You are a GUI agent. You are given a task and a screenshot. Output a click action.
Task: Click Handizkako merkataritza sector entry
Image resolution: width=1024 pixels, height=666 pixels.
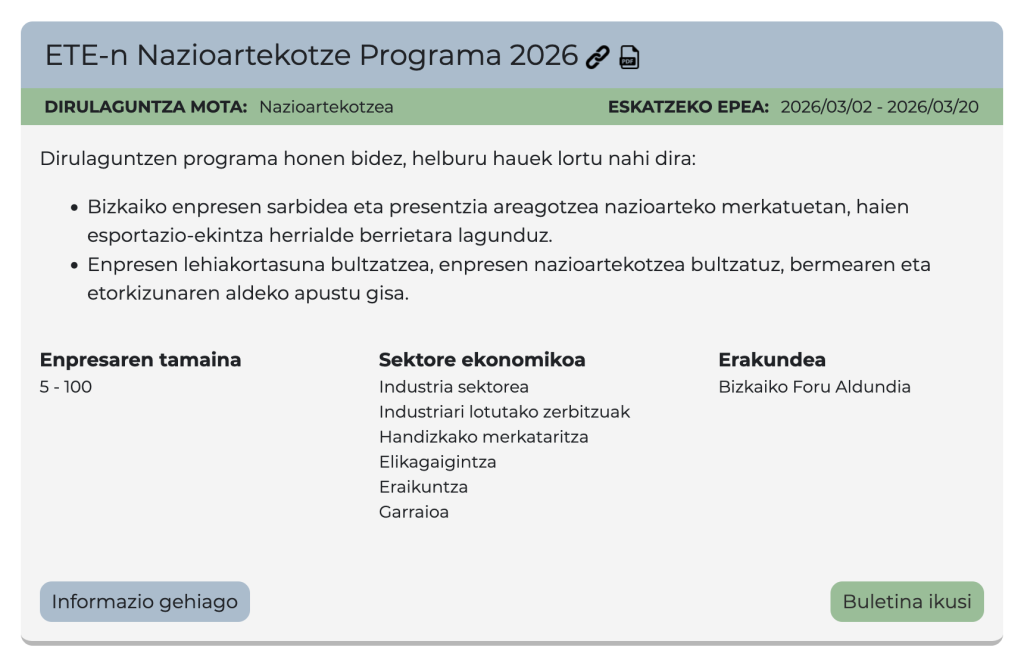point(483,437)
